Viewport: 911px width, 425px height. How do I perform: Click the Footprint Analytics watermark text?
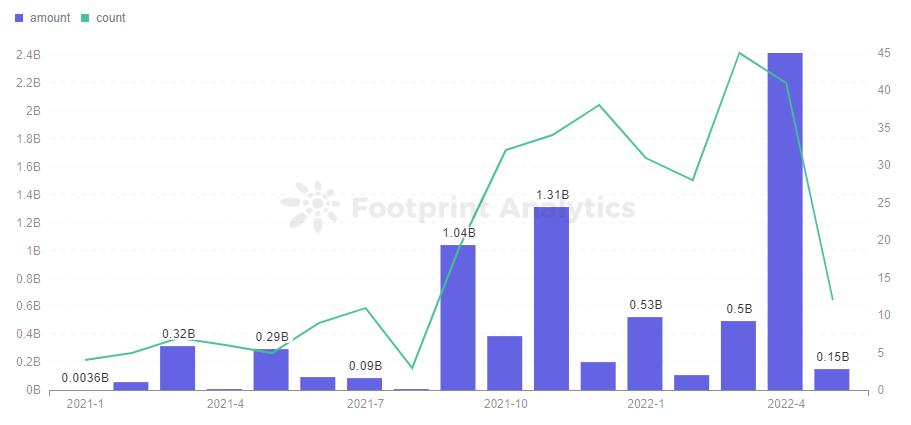coord(493,208)
